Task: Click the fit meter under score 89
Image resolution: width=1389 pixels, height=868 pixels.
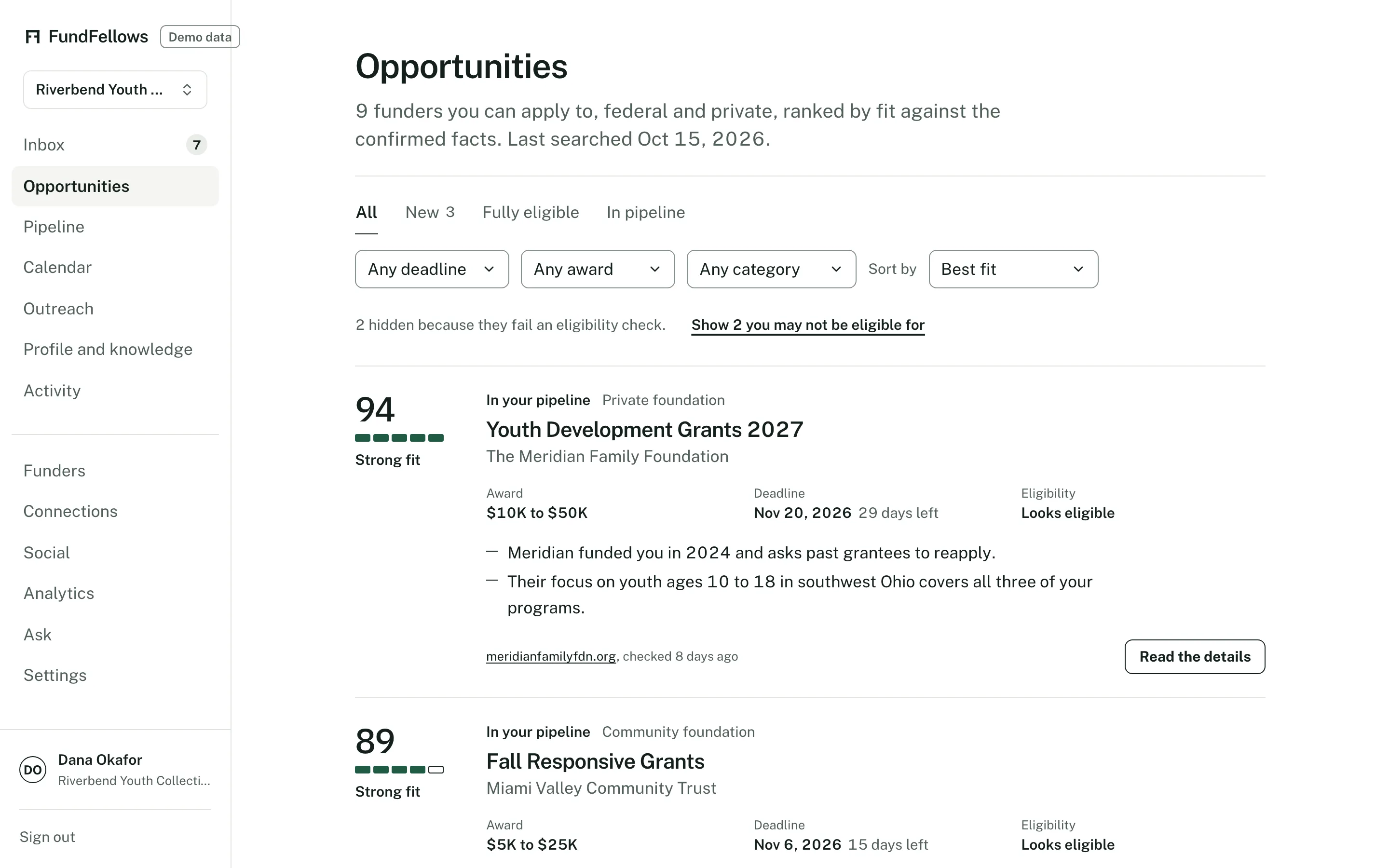Action: click(399, 770)
